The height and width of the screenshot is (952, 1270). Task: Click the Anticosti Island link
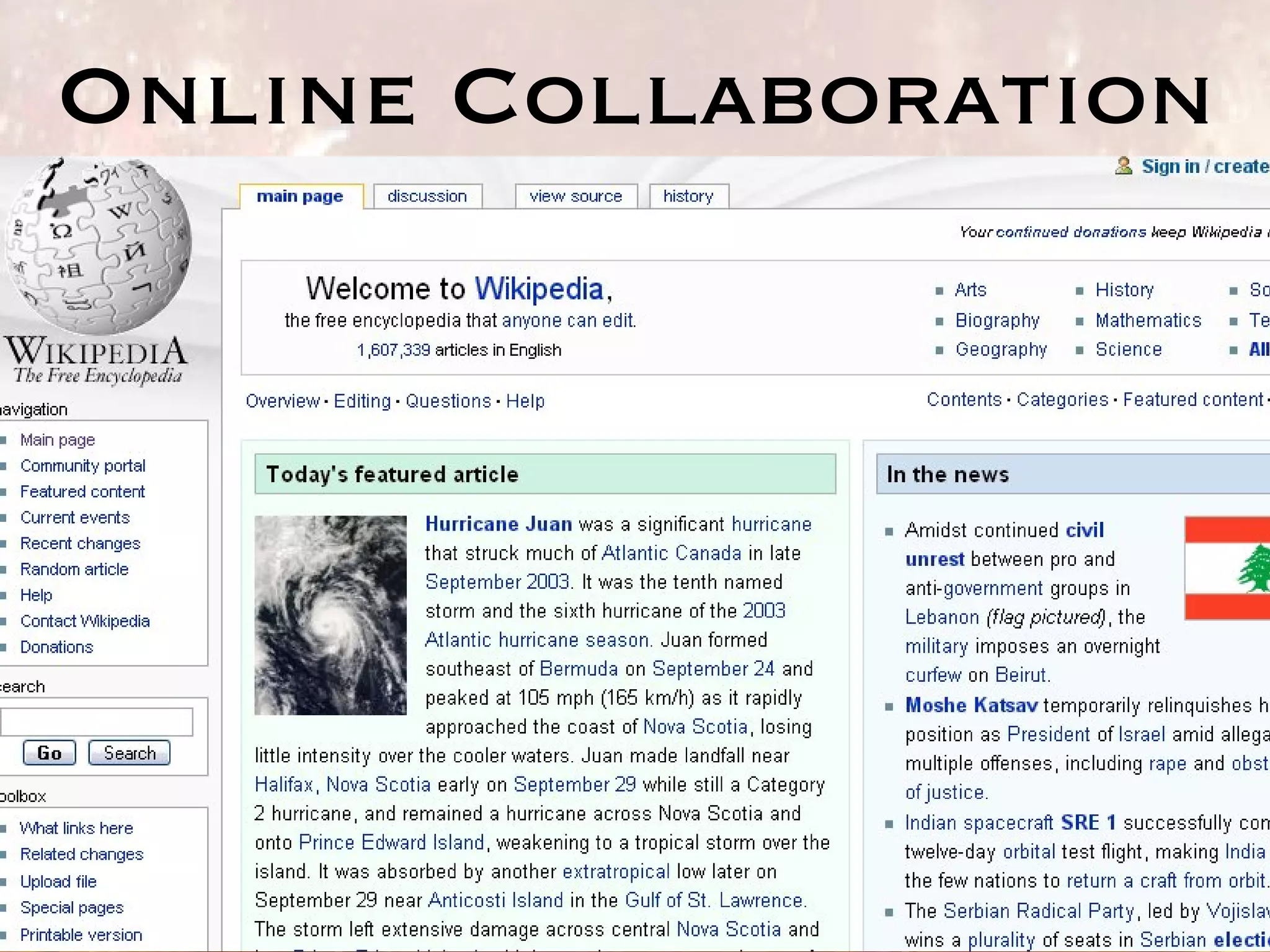pos(495,901)
